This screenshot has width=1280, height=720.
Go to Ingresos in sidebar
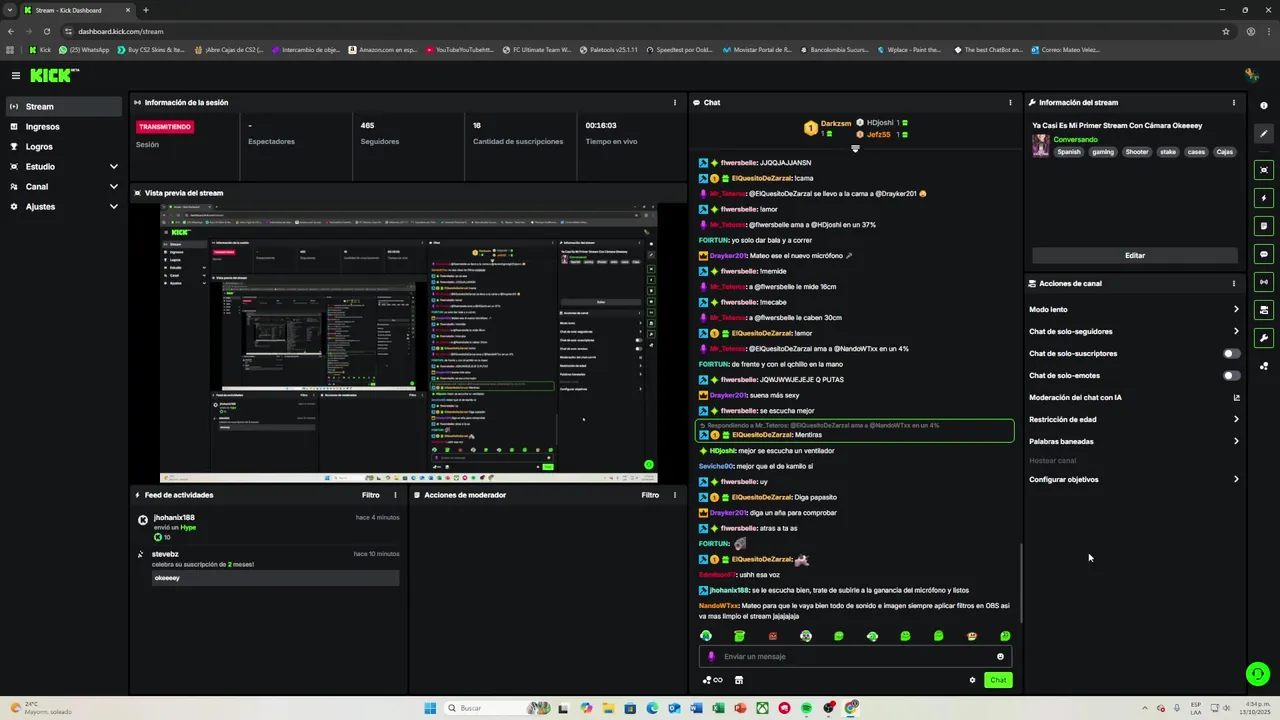64,126
